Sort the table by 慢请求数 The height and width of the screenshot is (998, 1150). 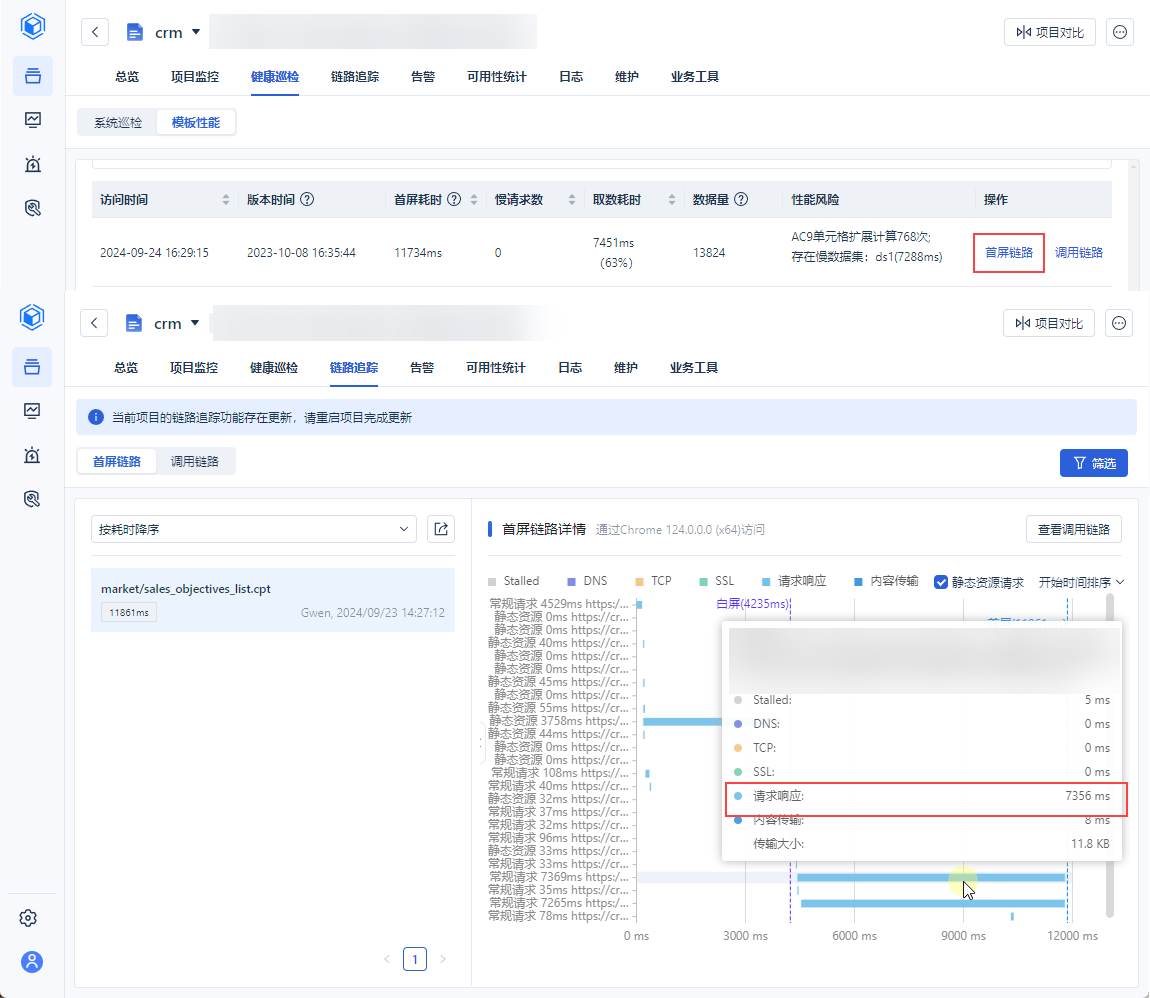tap(572, 199)
